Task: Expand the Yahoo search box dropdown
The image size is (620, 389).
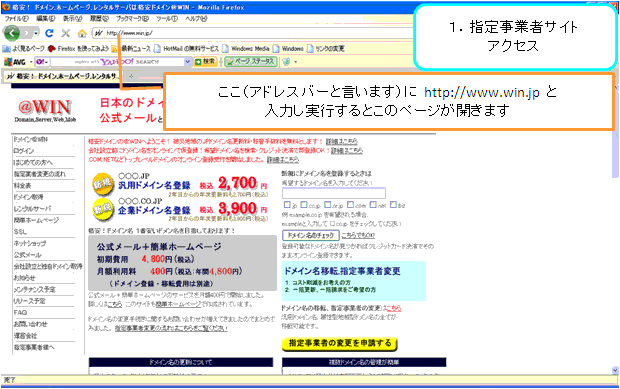Action: click(x=187, y=62)
